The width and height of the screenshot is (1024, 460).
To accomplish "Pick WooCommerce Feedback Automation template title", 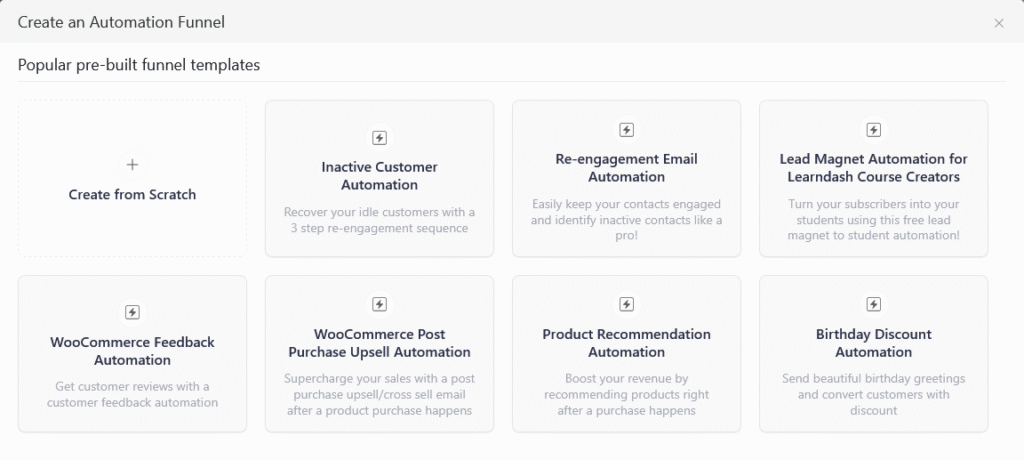I will tap(133, 351).
